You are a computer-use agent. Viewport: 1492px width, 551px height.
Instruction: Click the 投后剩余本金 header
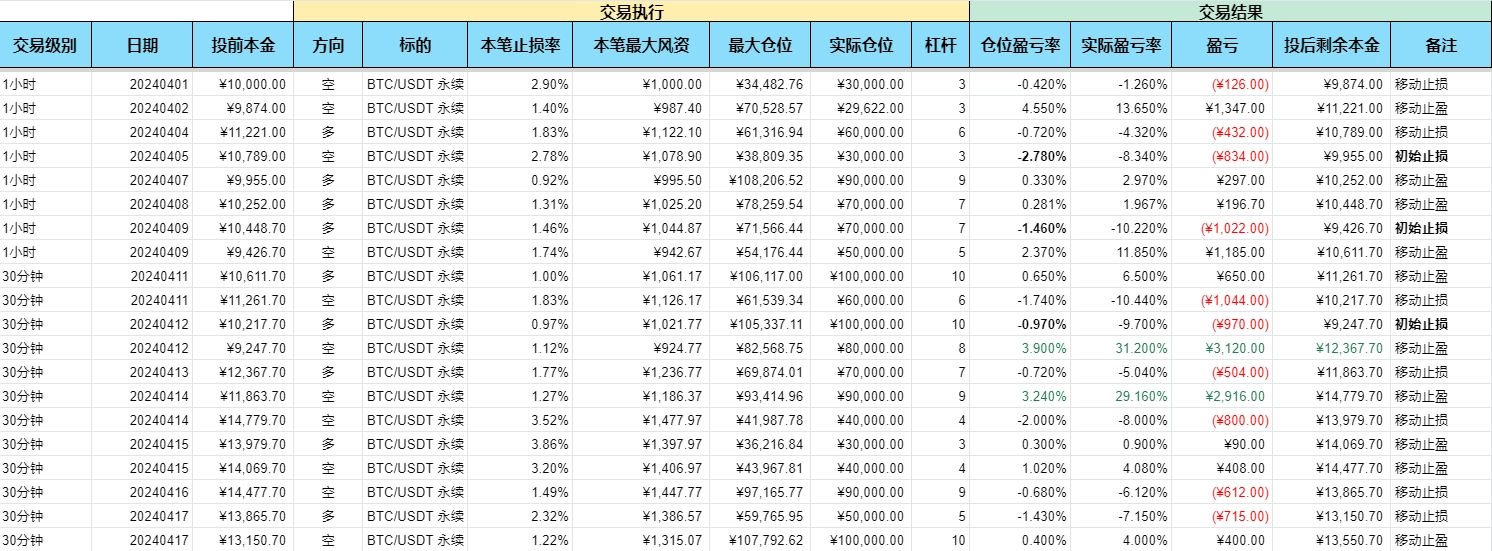click(1332, 46)
